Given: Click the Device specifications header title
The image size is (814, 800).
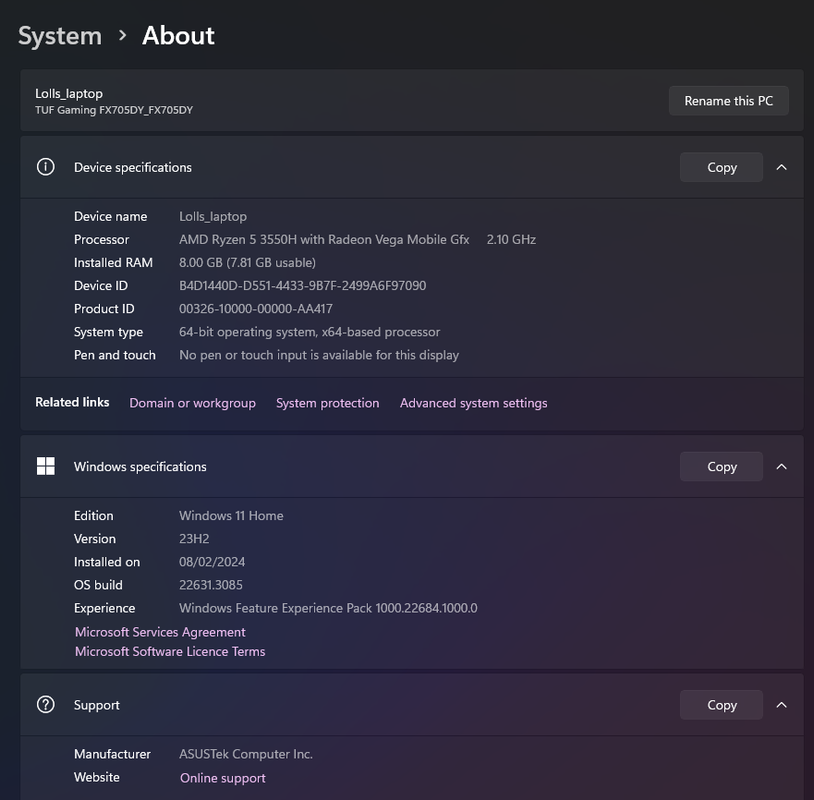Looking at the screenshot, I should tap(133, 167).
